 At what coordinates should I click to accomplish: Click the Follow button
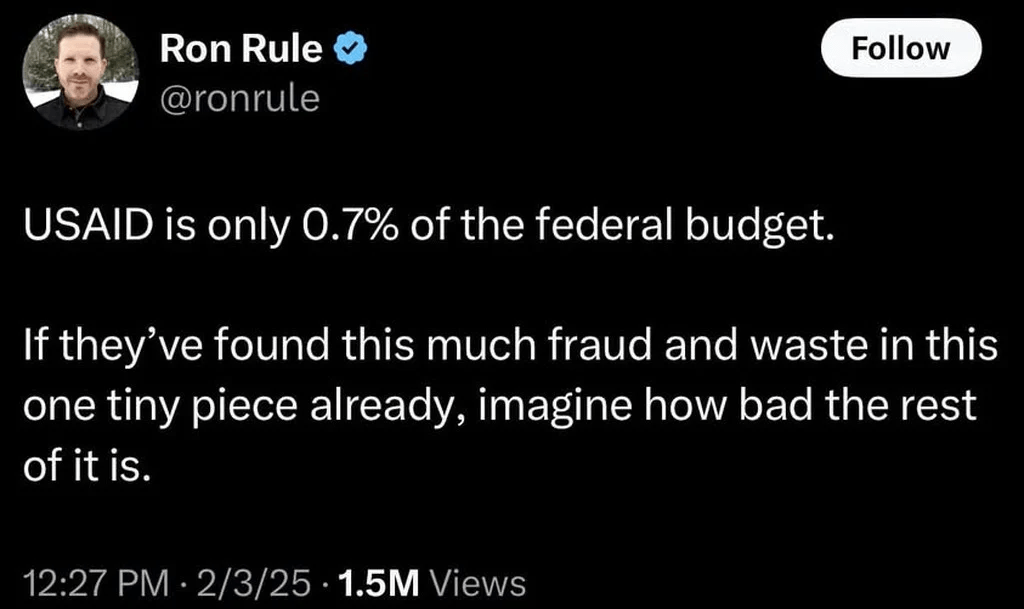point(900,48)
